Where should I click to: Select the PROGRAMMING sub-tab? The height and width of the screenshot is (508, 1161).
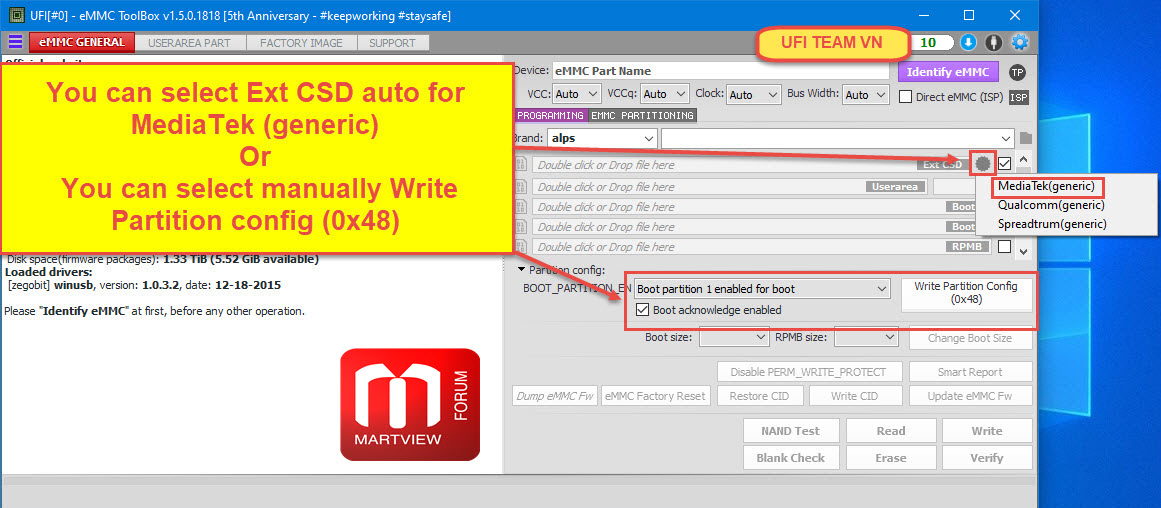(550, 116)
